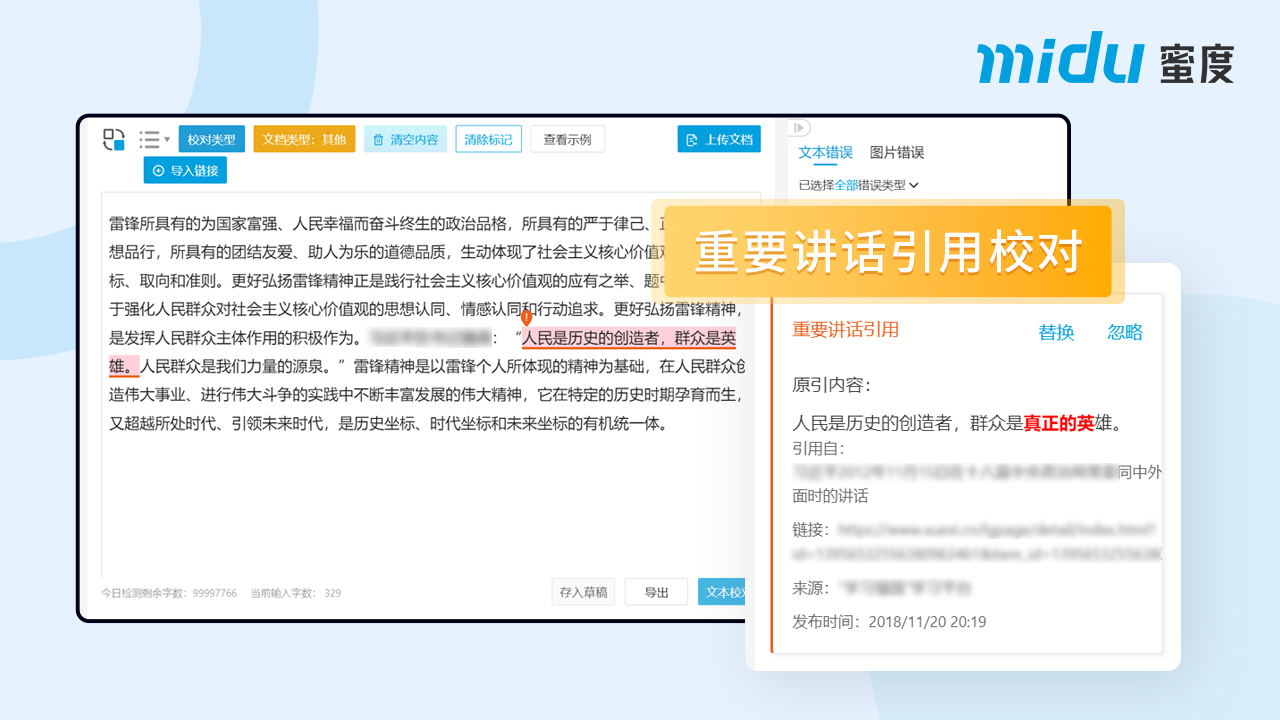Click the 存入草稿 button
This screenshot has width=1280, height=720.
(583, 592)
